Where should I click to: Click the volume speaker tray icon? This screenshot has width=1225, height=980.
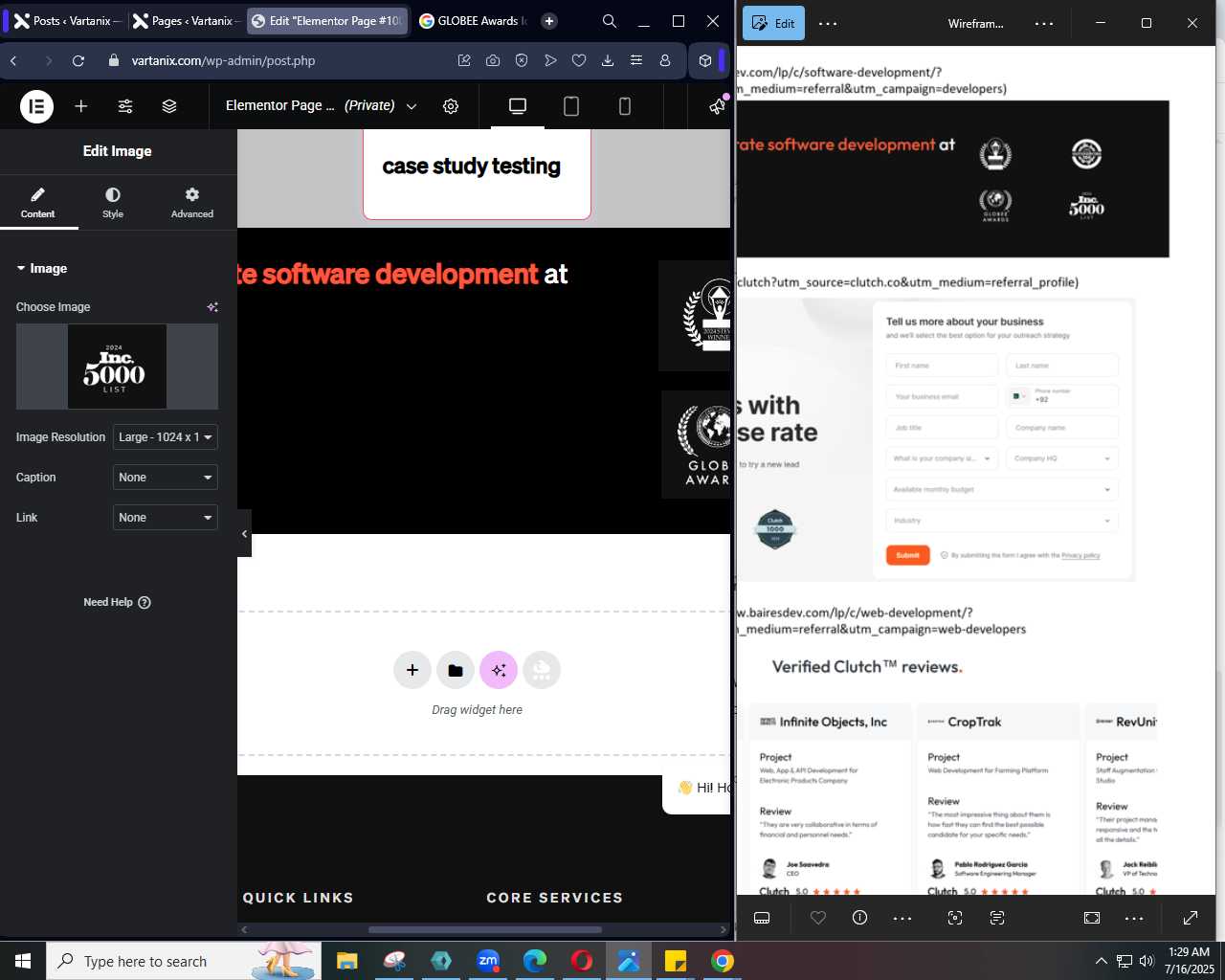point(1146,961)
